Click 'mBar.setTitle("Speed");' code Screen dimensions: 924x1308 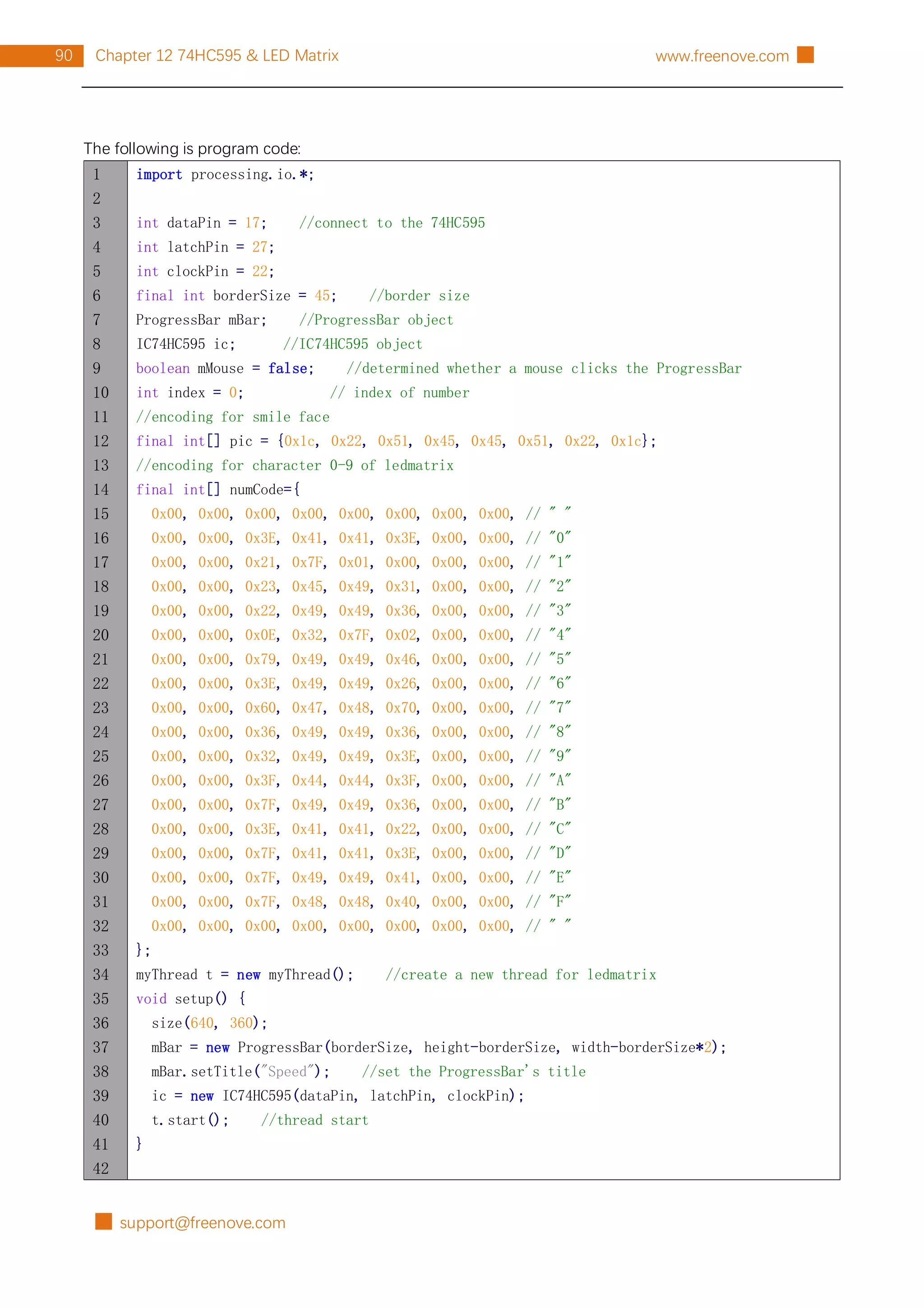tap(240, 1071)
